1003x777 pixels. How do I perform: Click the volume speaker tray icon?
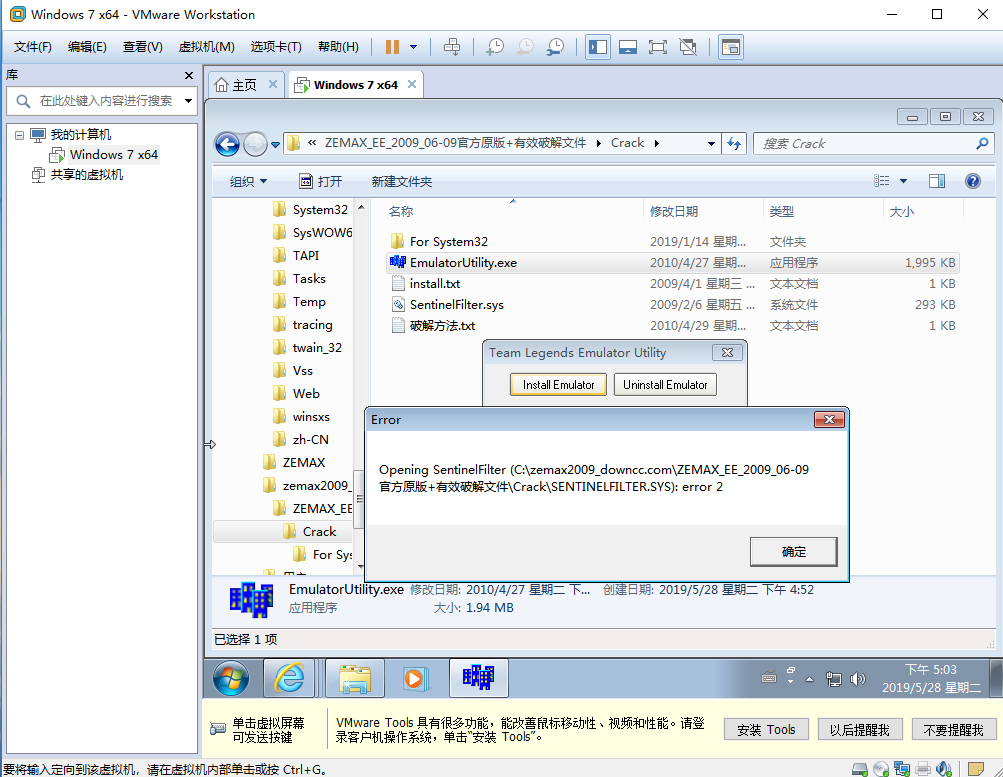point(858,679)
